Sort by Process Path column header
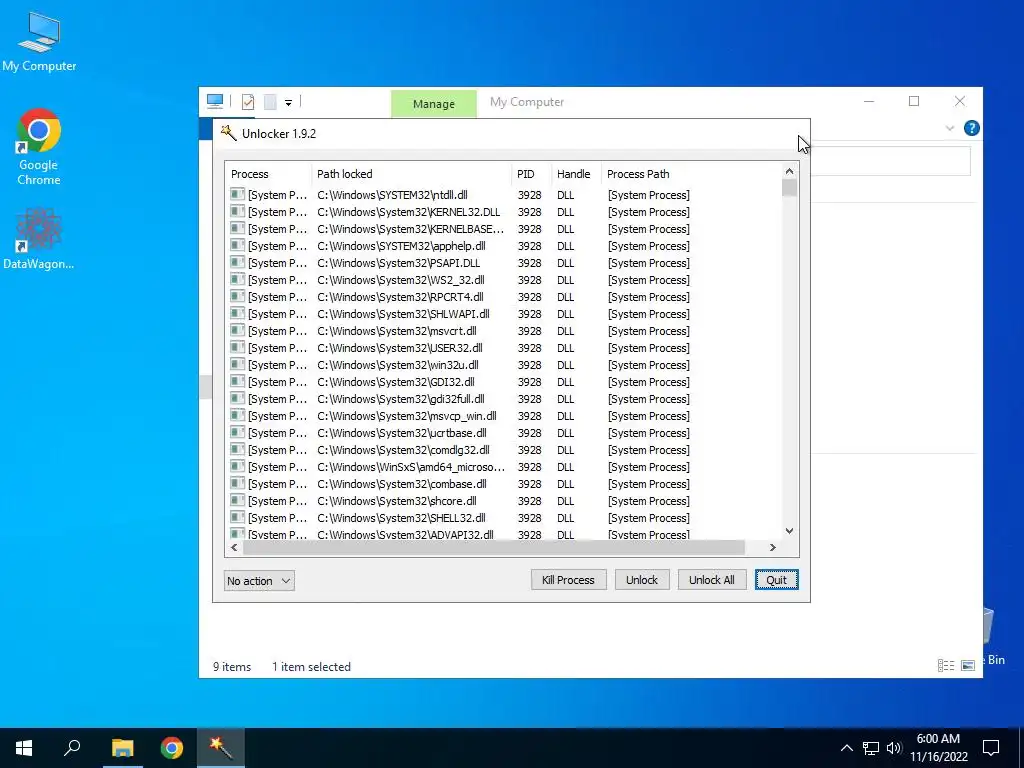1024x768 pixels. pyautogui.click(x=691, y=174)
